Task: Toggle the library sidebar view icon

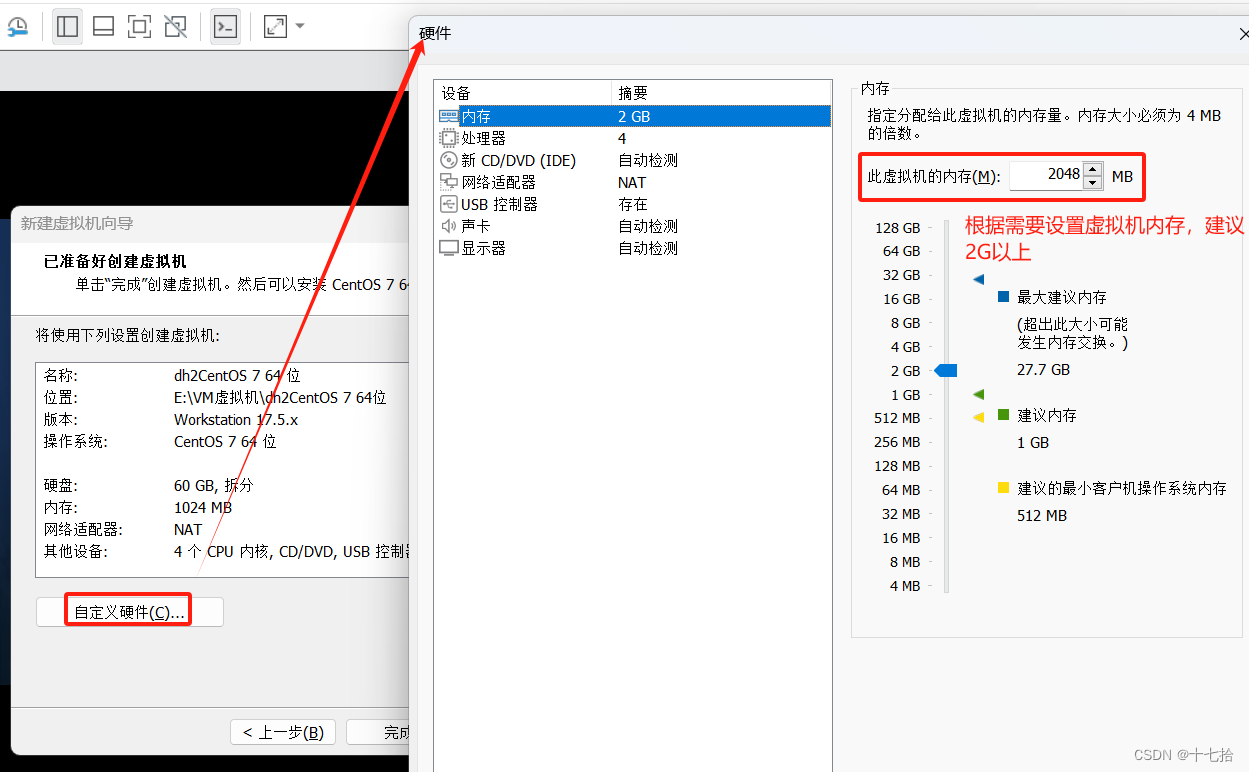Action: (68, 27)
